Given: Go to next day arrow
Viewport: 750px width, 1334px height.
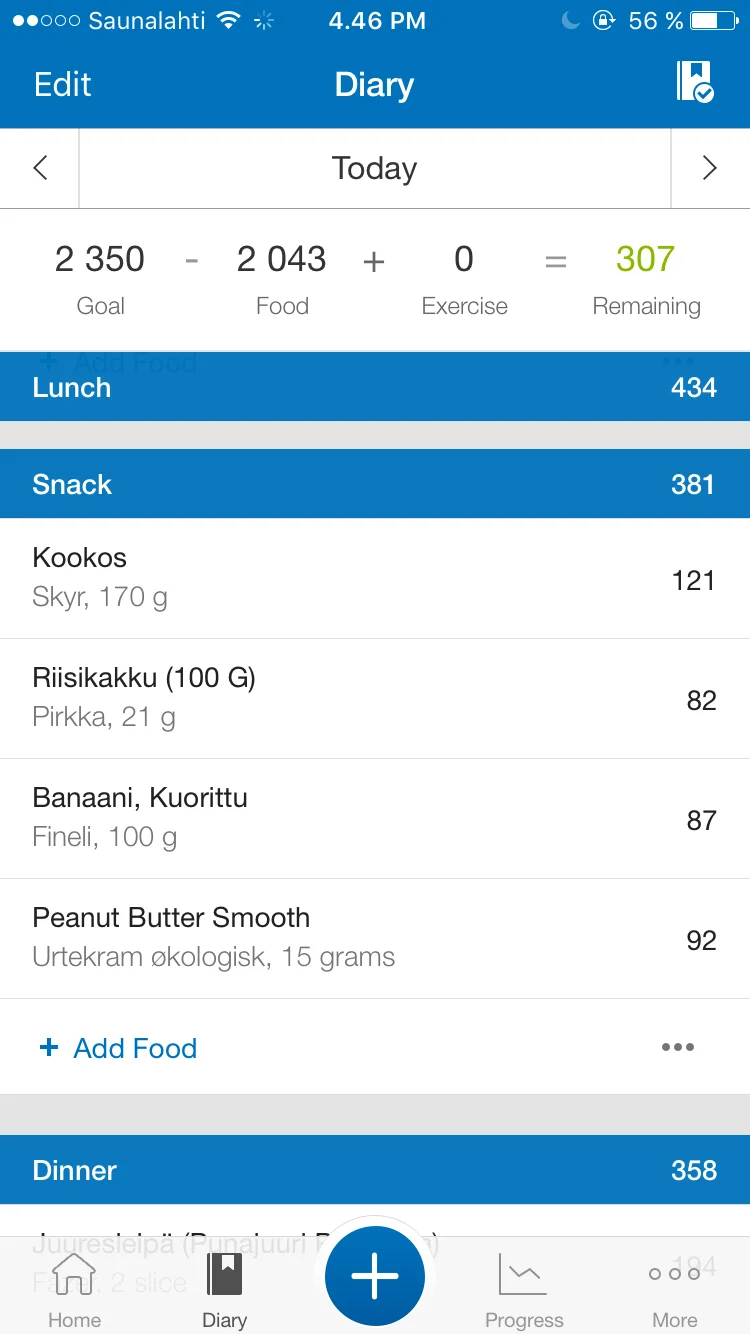Looking at the screenshot, I should [x=709, y=168].
